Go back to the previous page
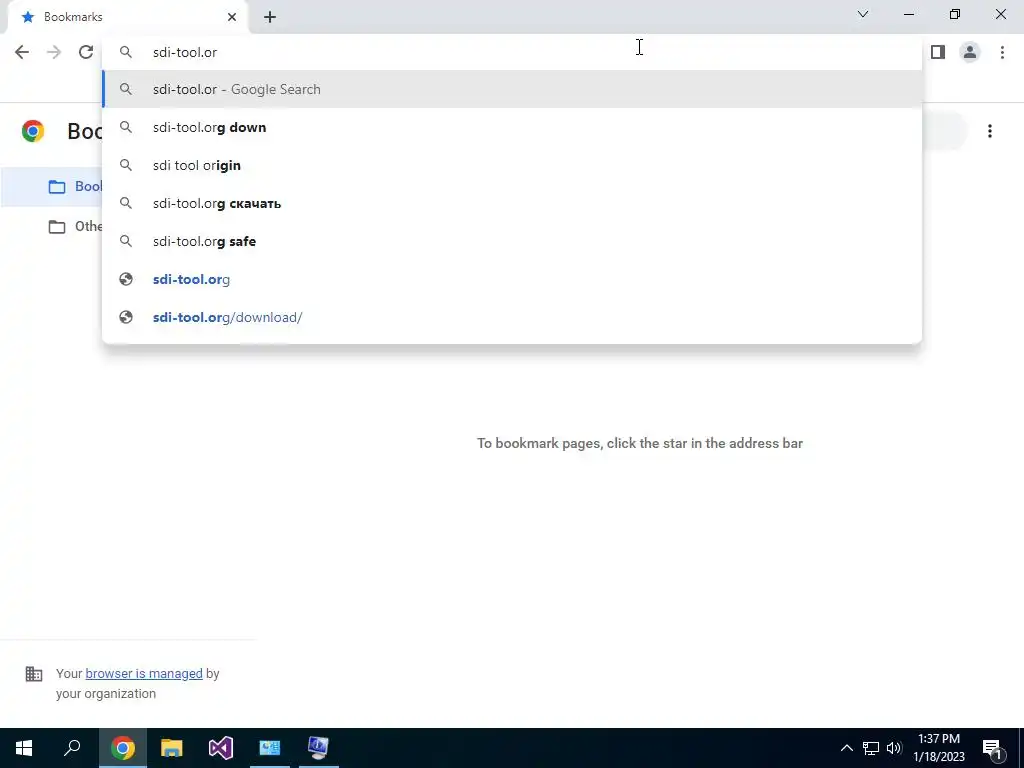The width and height of the screenshot is (1024, 768). [22, 52]
